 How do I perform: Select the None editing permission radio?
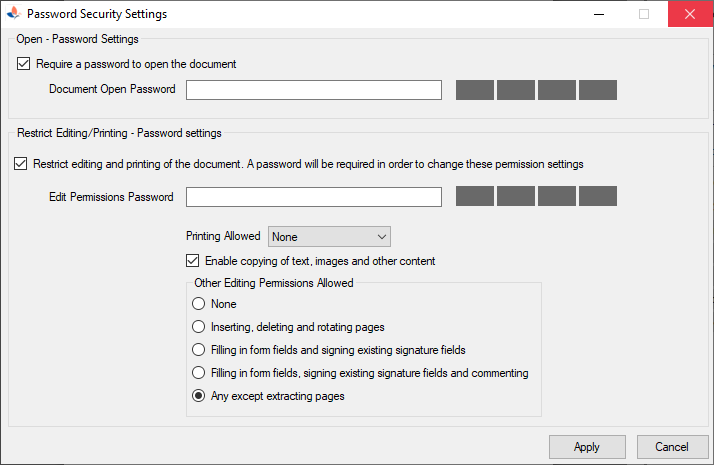tap(199, 304)
